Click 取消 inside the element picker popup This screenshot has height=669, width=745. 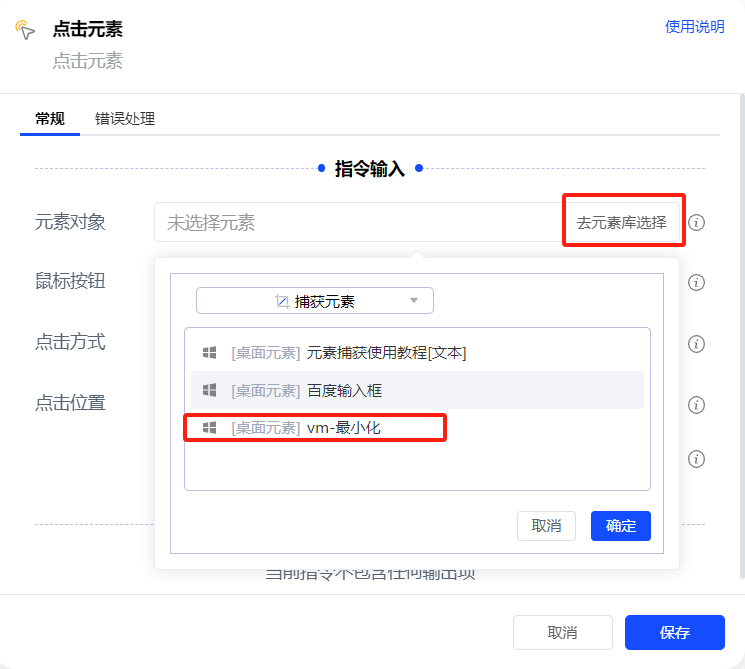[x=546, y=526]
